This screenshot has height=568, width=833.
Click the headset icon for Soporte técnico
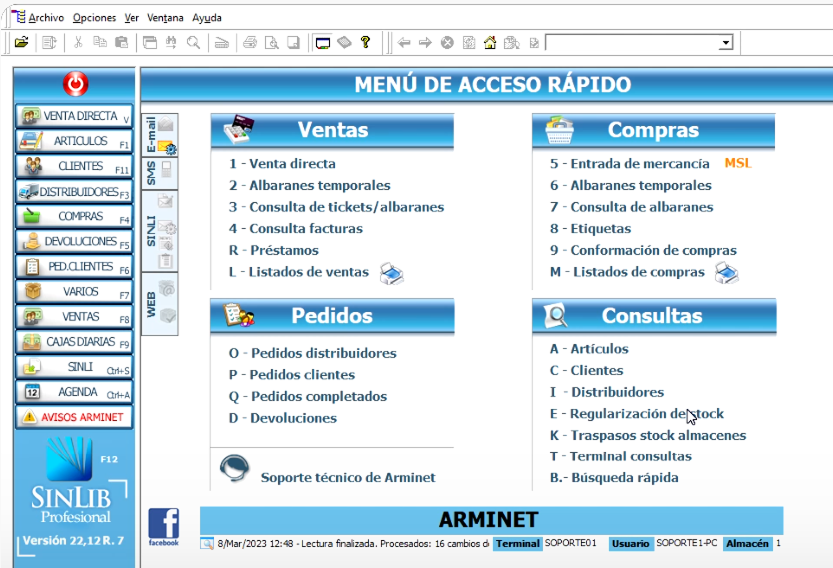[234, 470]
